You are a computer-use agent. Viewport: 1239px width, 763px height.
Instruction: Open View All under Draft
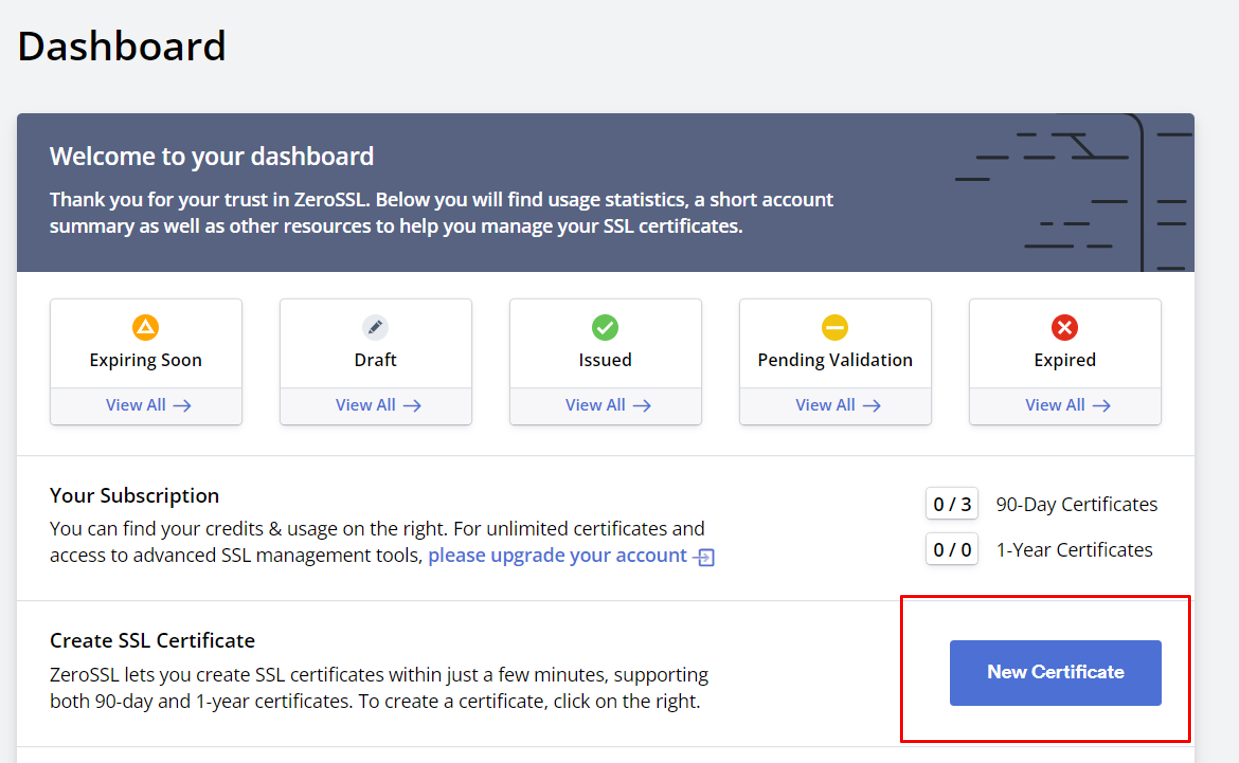point(378,405)
